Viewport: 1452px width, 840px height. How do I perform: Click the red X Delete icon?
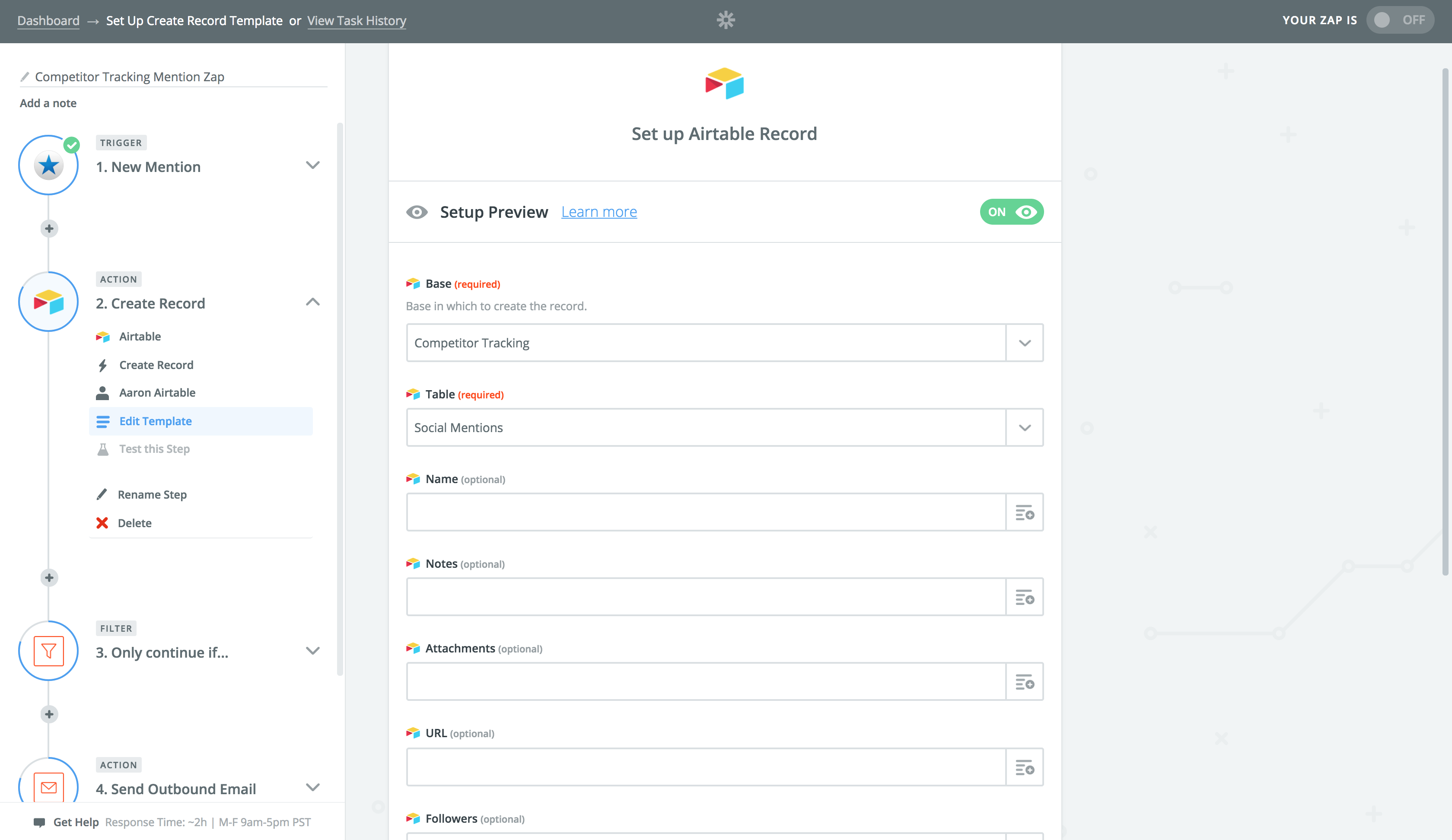coord(102,523)
